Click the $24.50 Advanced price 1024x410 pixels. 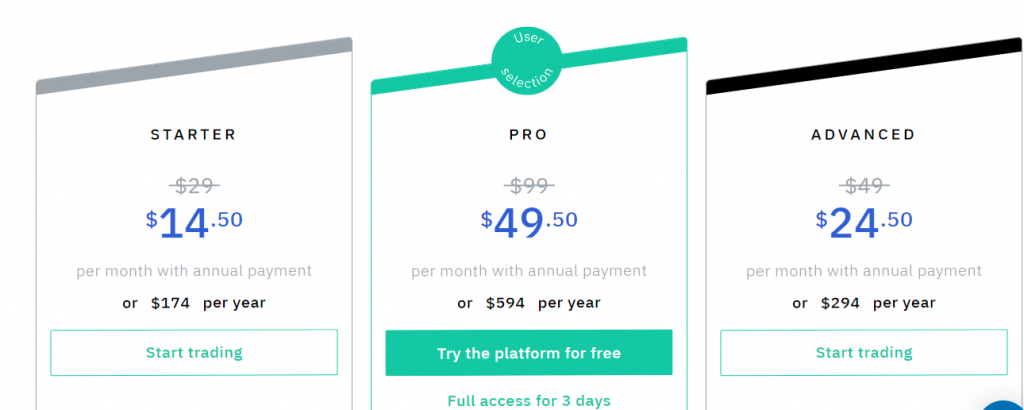pyautogui.click(x=864, y=223)
